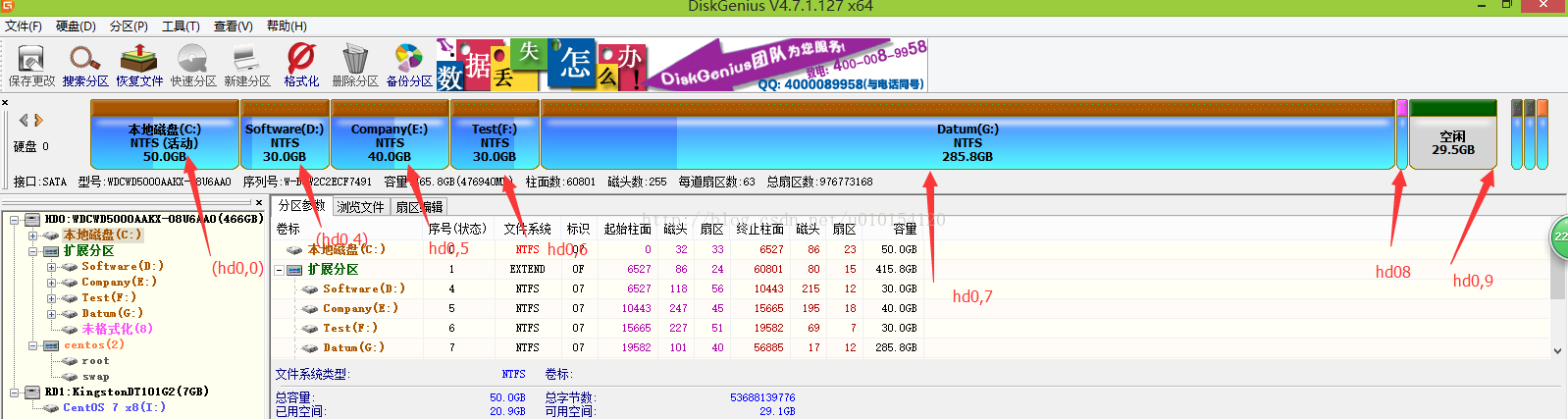This screenshot has width=1568, height=419.
Task: Select swap partition in the tree
Action: tap(95, 377)
